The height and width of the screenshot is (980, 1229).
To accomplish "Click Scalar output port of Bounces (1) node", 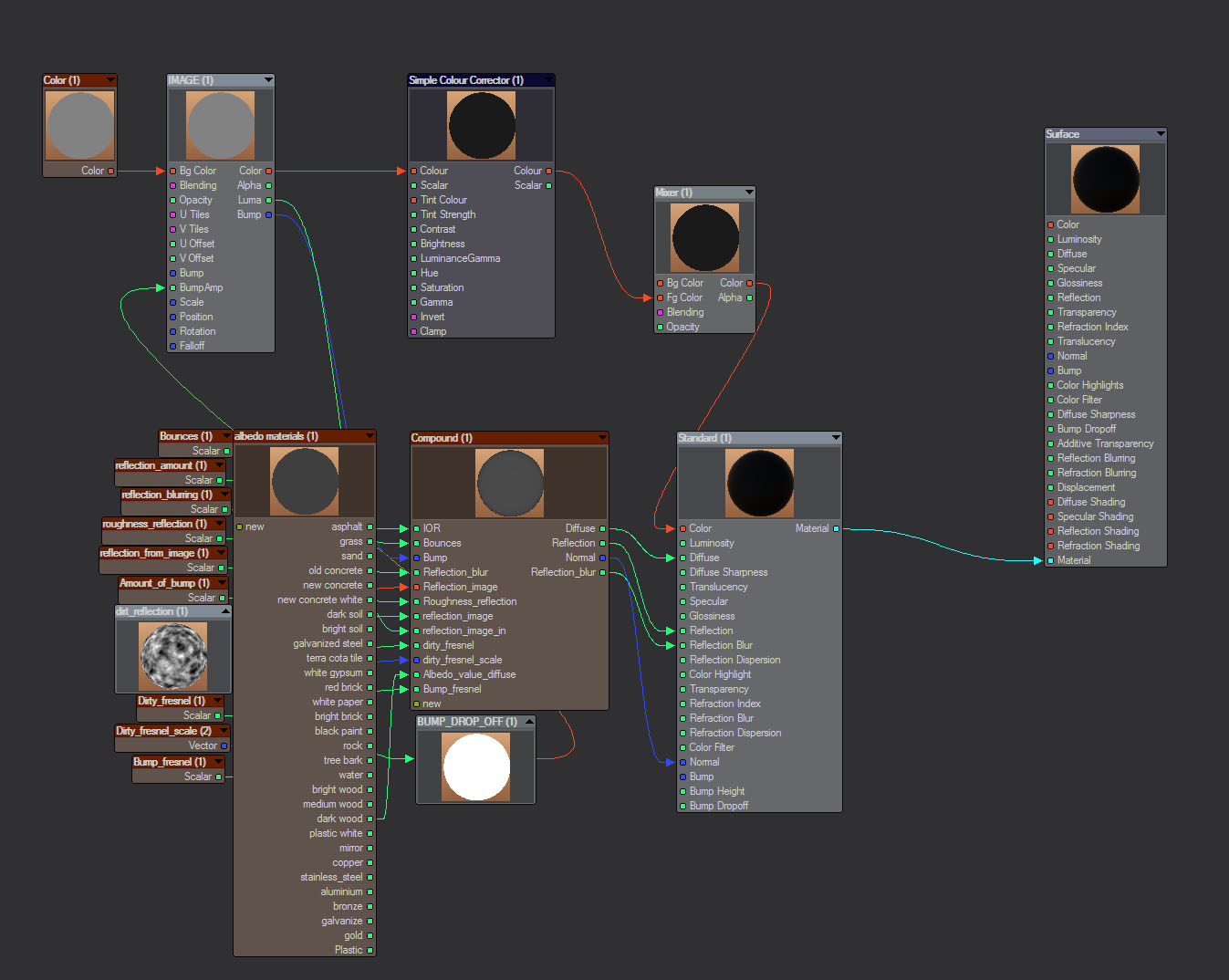I will click(226, 451).
